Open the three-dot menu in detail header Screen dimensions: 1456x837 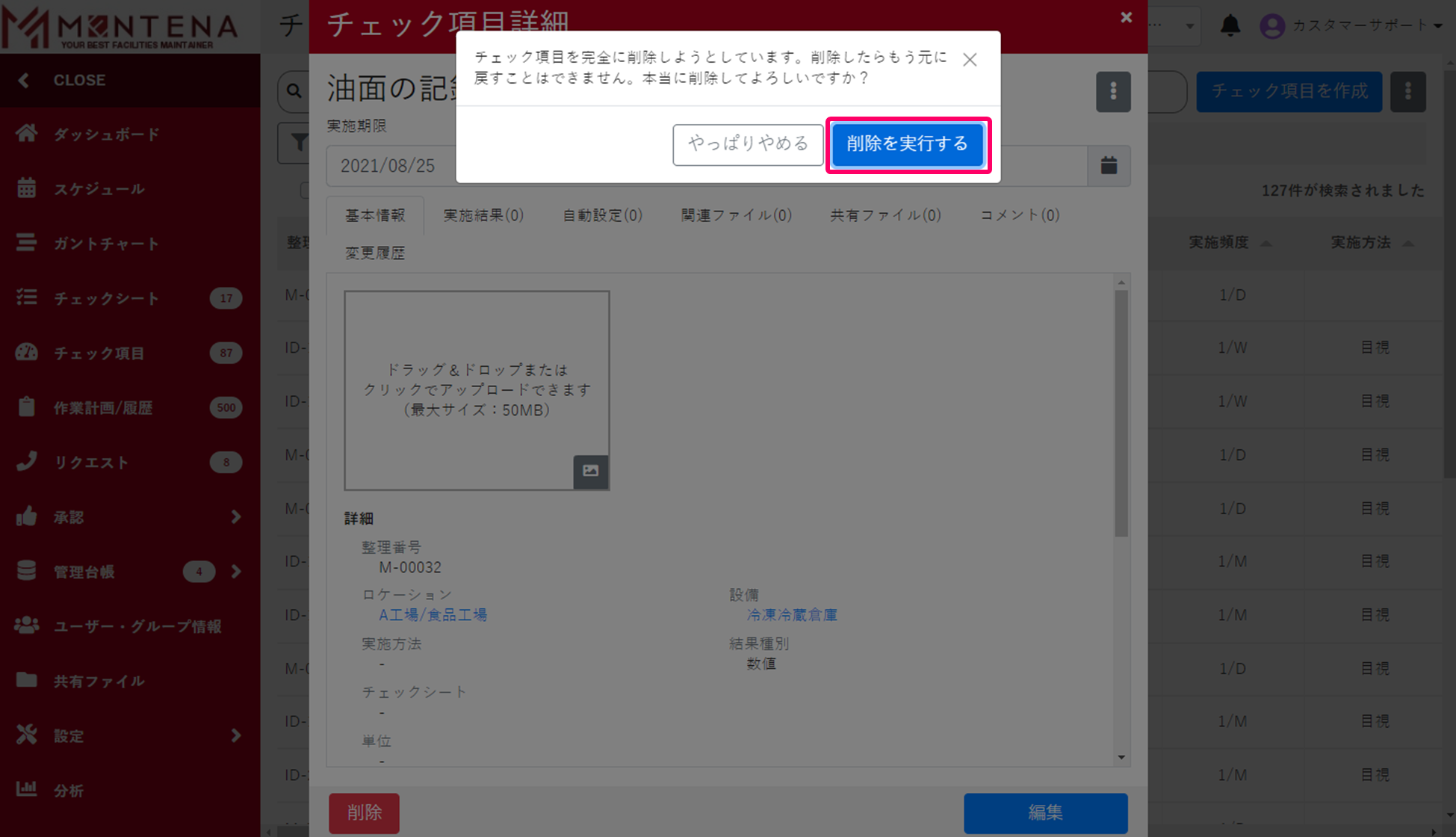pyautogui.click(x=1112, y=92)
